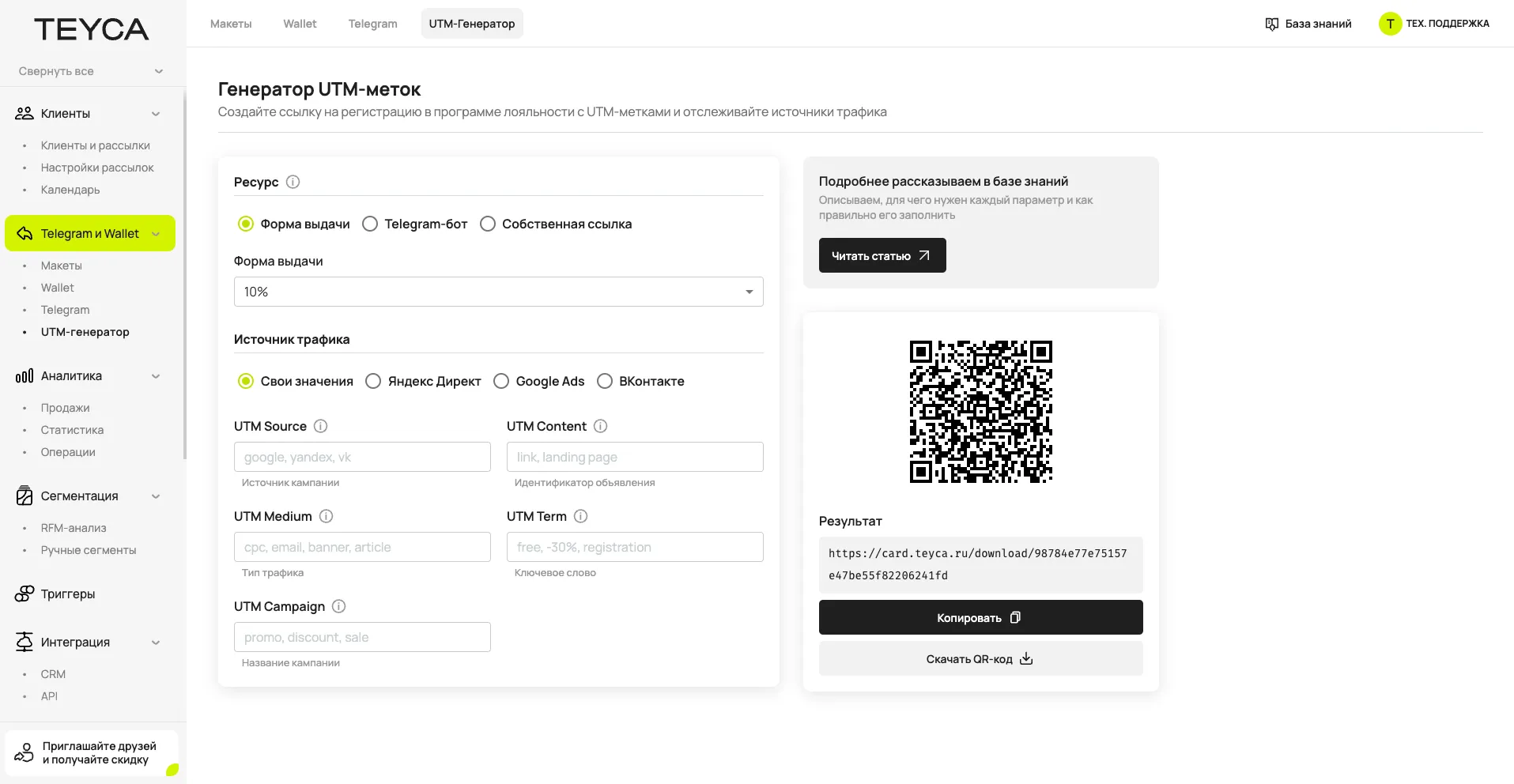
Task: Click the UTM Campaign info icon
Action: [338, 606]
